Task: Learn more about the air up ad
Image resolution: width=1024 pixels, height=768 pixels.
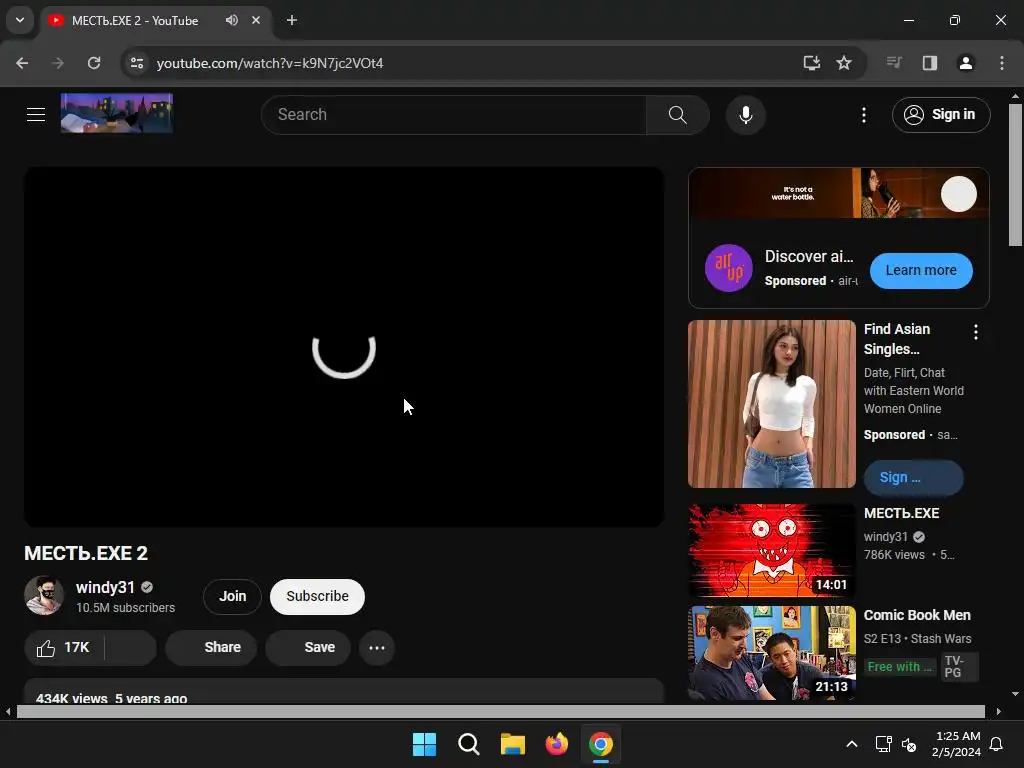Action: (x=921, y=270)
